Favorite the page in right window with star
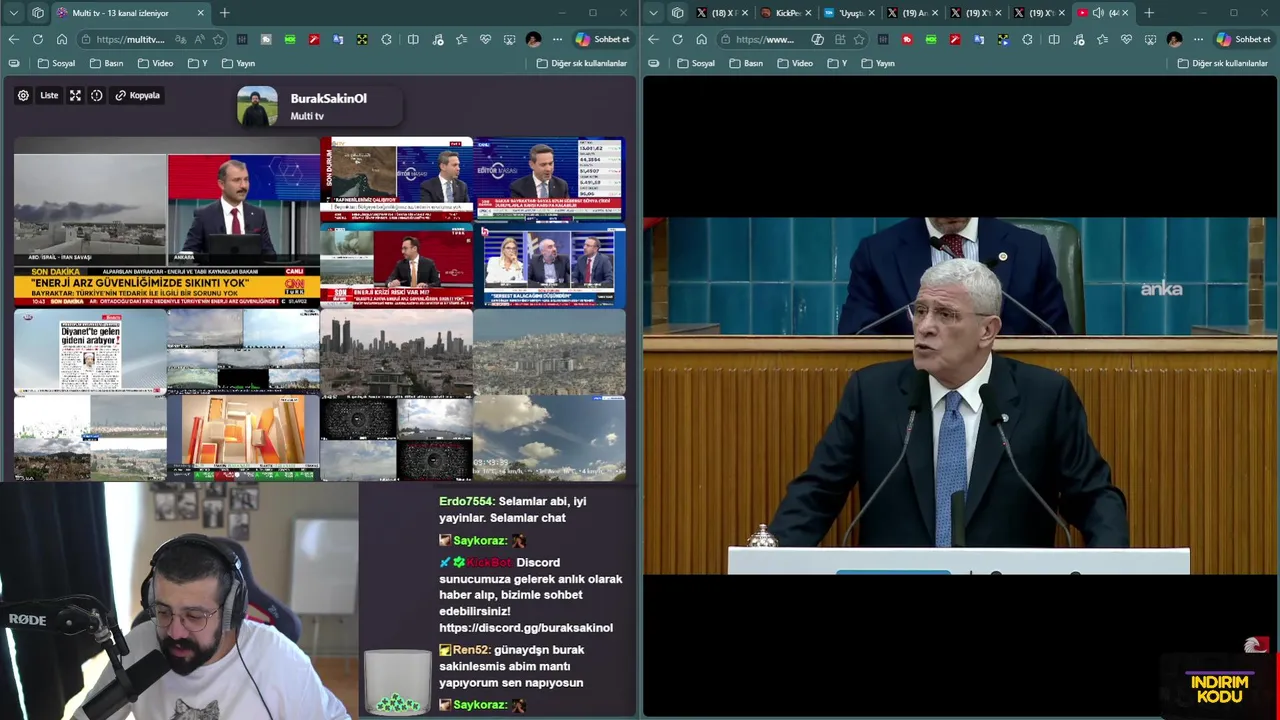This screenshot has width=1280, height=720. pos(858,39)
